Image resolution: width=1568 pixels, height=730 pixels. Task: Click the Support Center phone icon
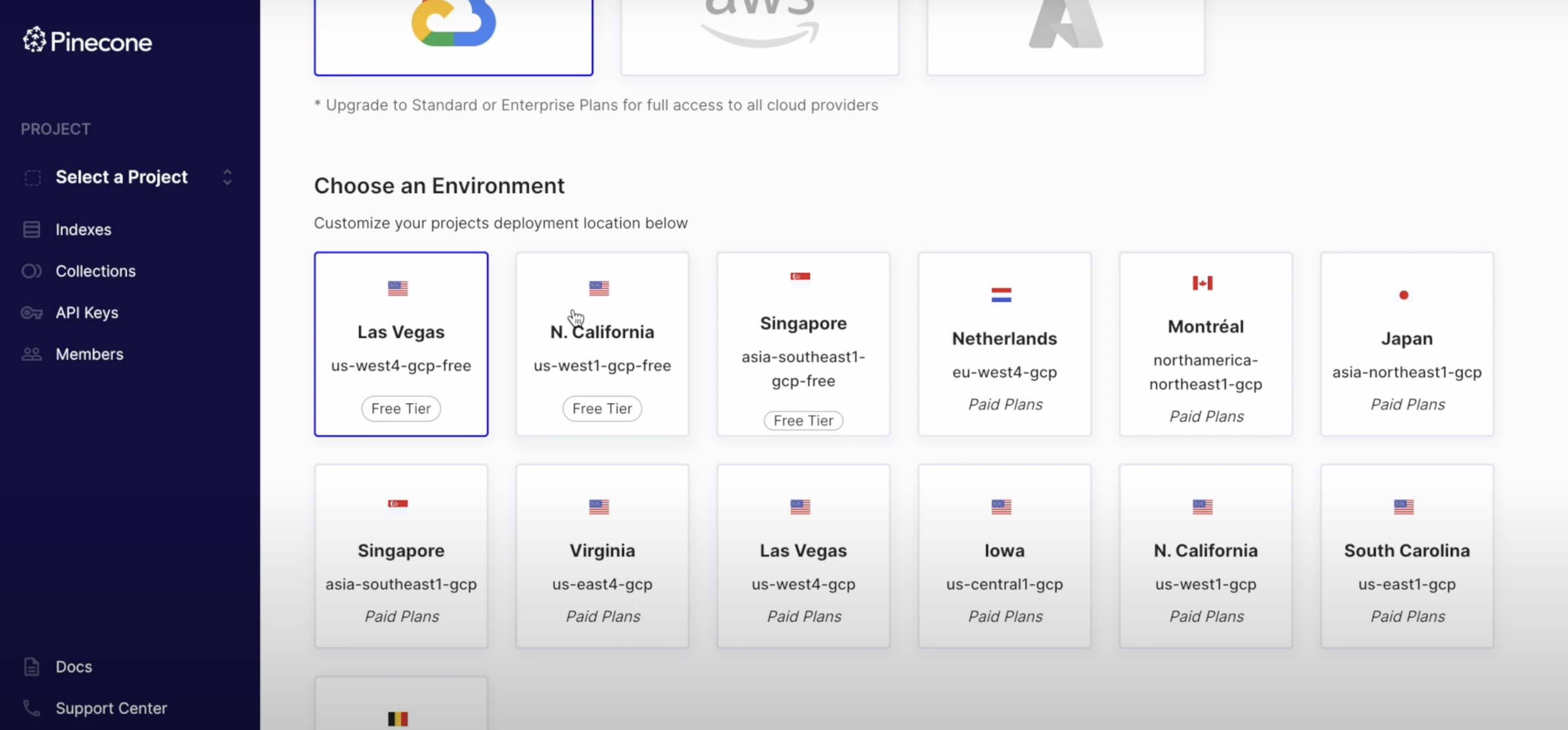click(31, 708)
